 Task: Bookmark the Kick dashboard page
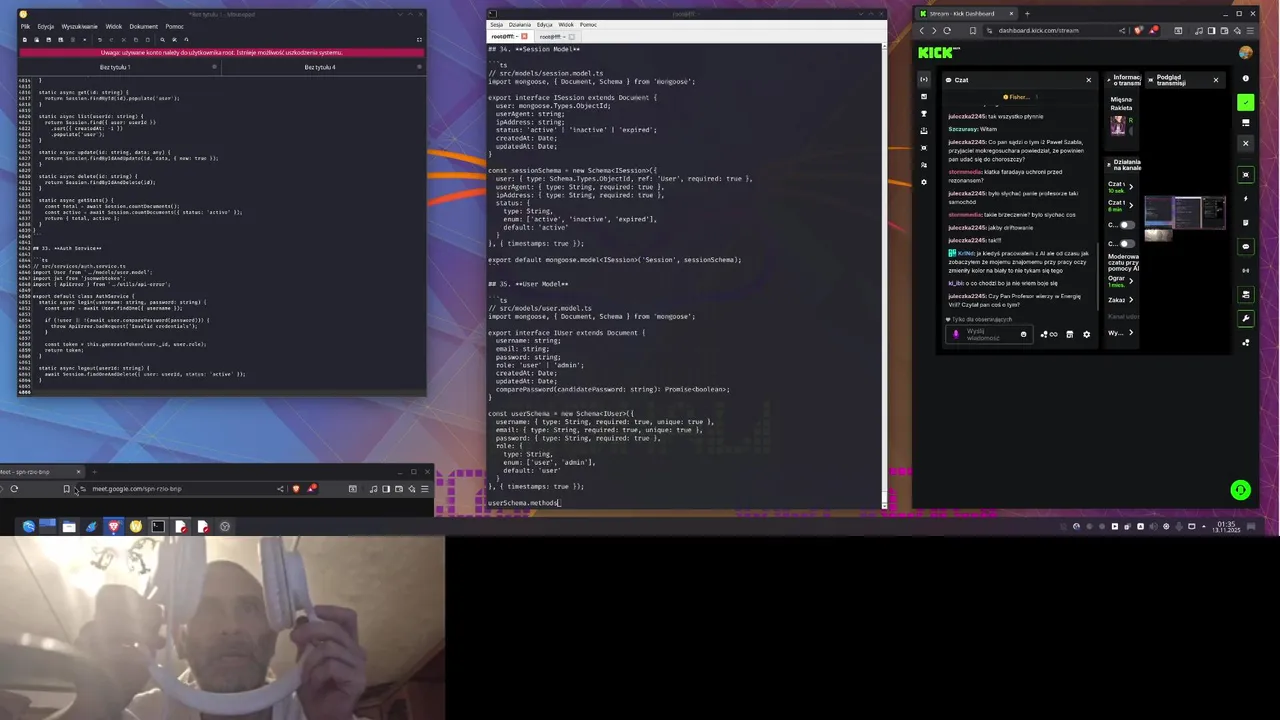click(973, 30)
